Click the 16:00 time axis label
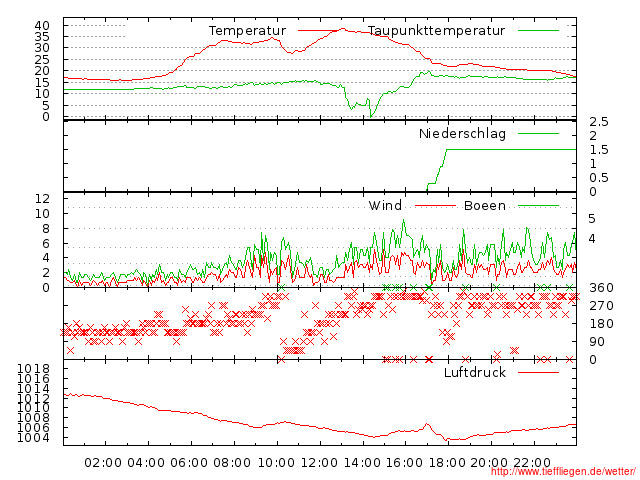 tap(405, 463)
